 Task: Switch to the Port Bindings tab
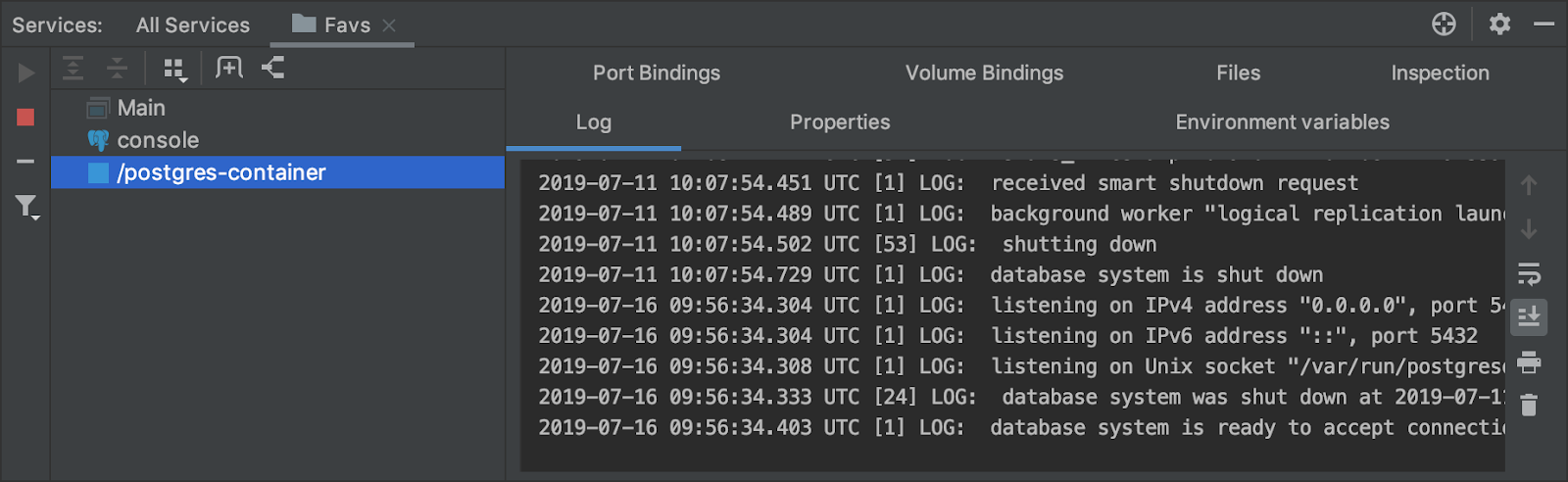coord(657,72)
